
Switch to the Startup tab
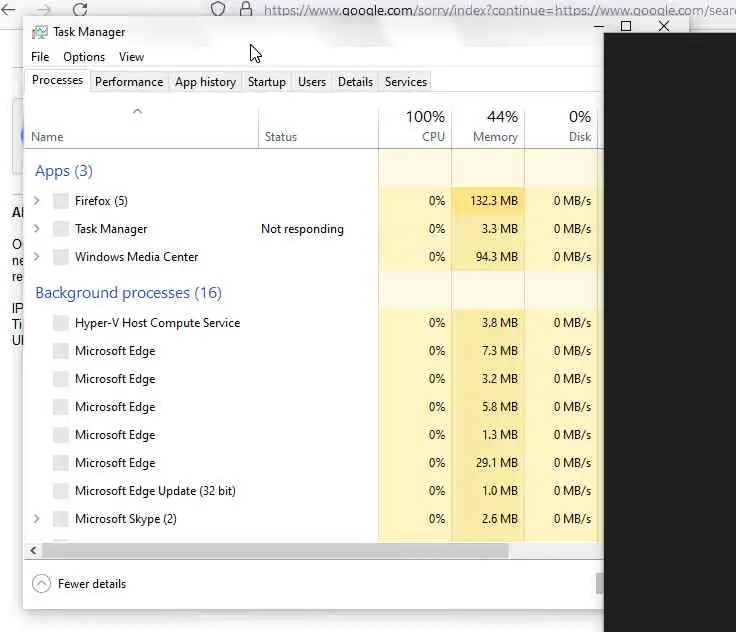pos(267,82)
